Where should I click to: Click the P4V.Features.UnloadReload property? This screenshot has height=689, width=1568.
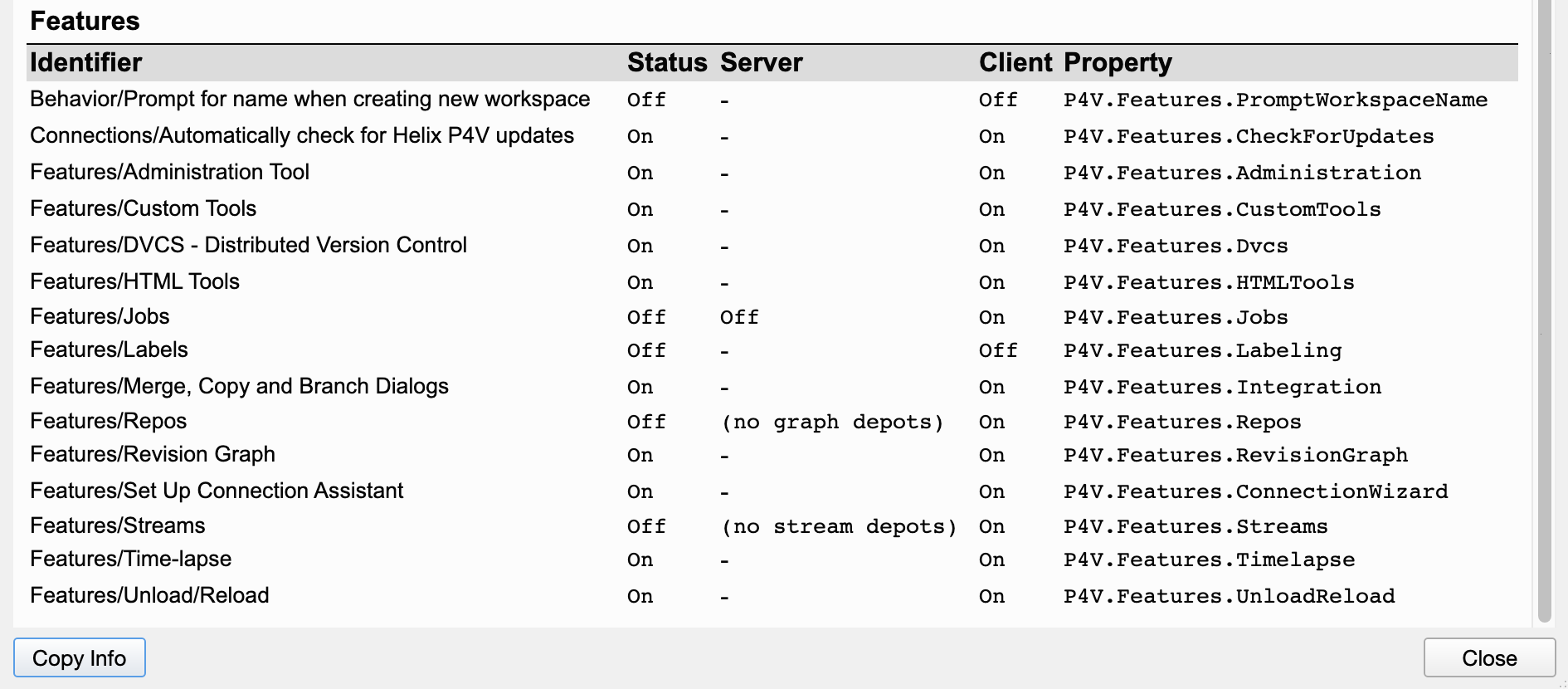[1229, 596]
